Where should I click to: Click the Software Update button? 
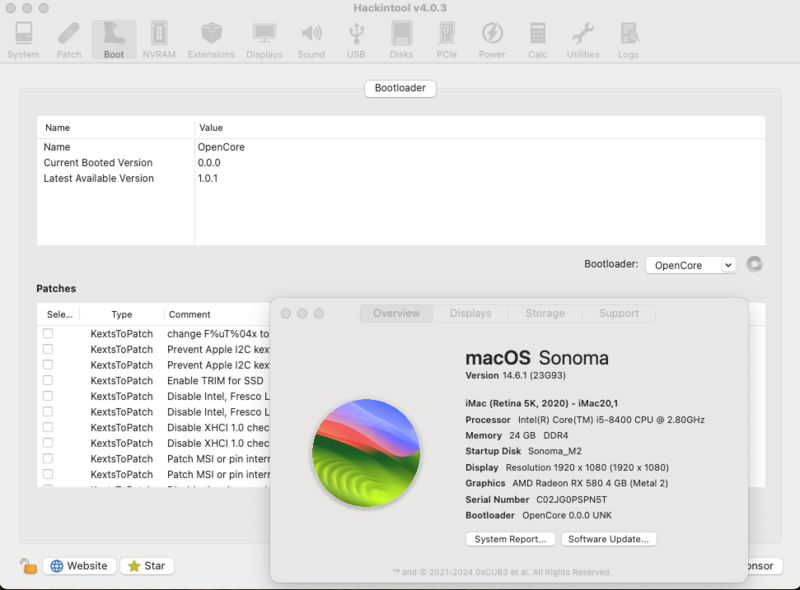608,539
